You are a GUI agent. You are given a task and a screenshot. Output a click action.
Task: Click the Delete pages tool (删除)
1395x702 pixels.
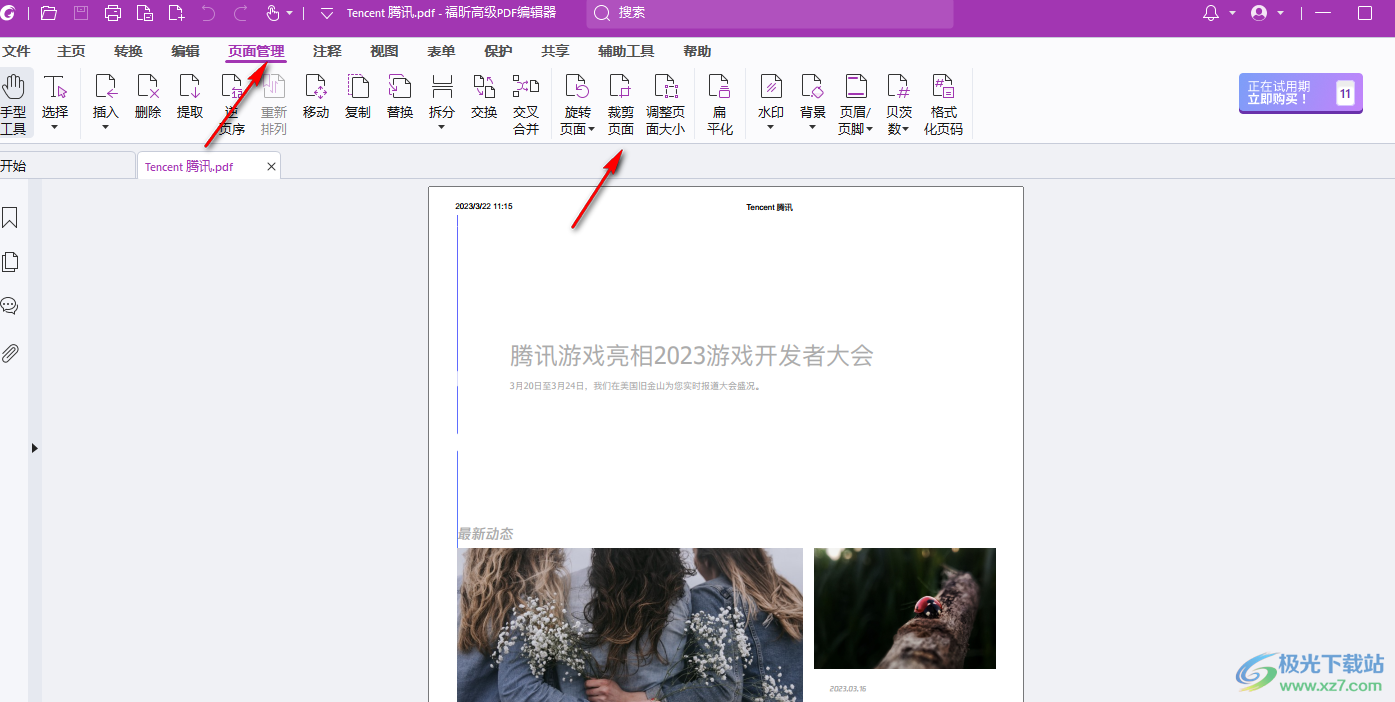(148, 97)
